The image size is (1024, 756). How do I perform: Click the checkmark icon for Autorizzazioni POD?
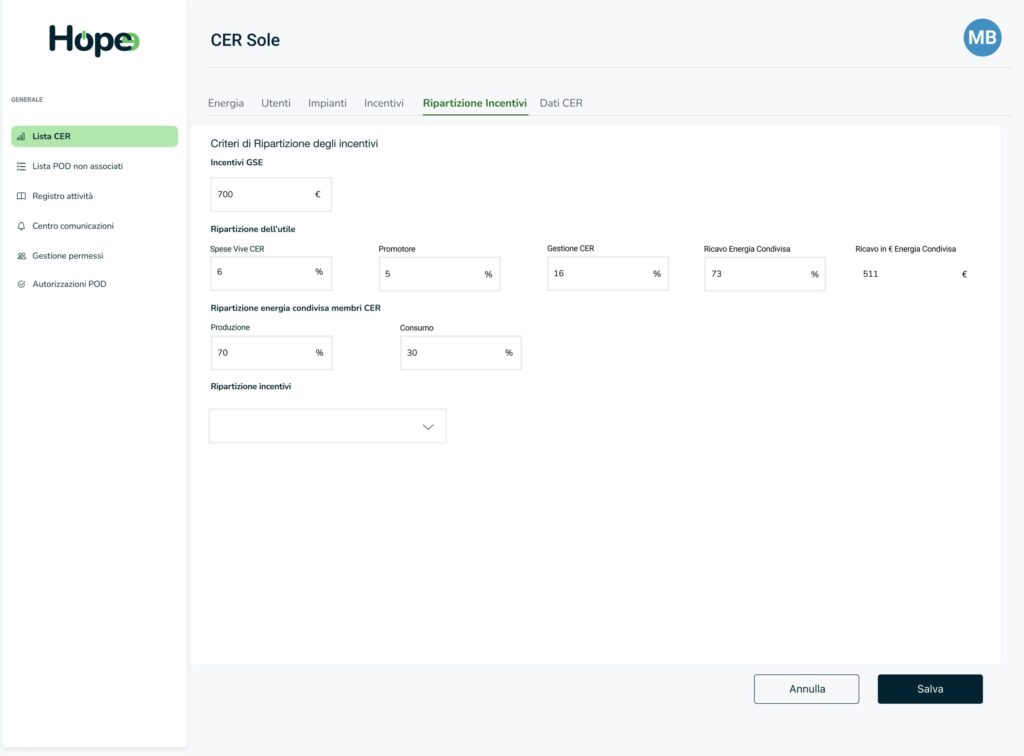[x=21, y=285]
